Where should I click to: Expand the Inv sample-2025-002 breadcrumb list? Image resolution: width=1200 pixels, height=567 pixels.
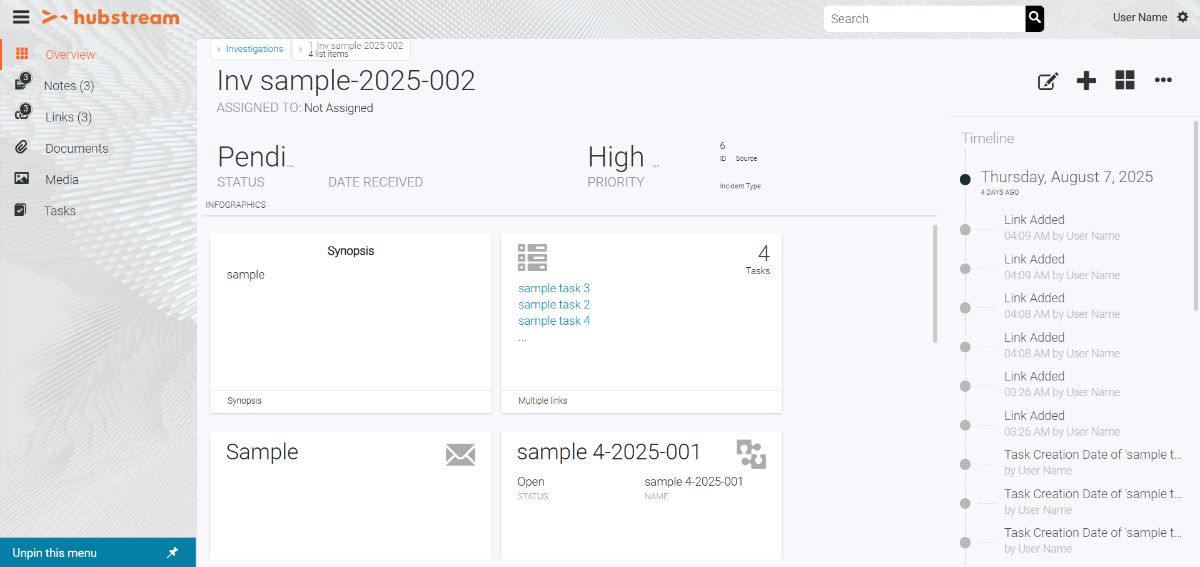[301, 49]
